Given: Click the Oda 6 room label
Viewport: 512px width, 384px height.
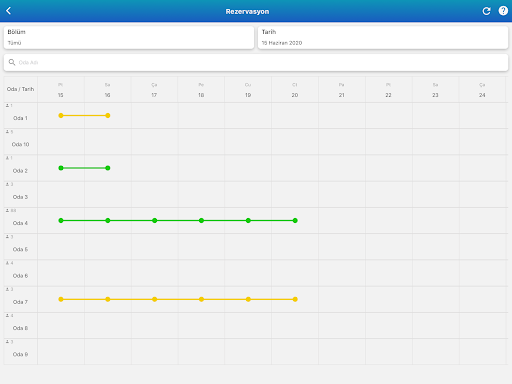Looking at the screenshot, I should click(x=20, y=276).
